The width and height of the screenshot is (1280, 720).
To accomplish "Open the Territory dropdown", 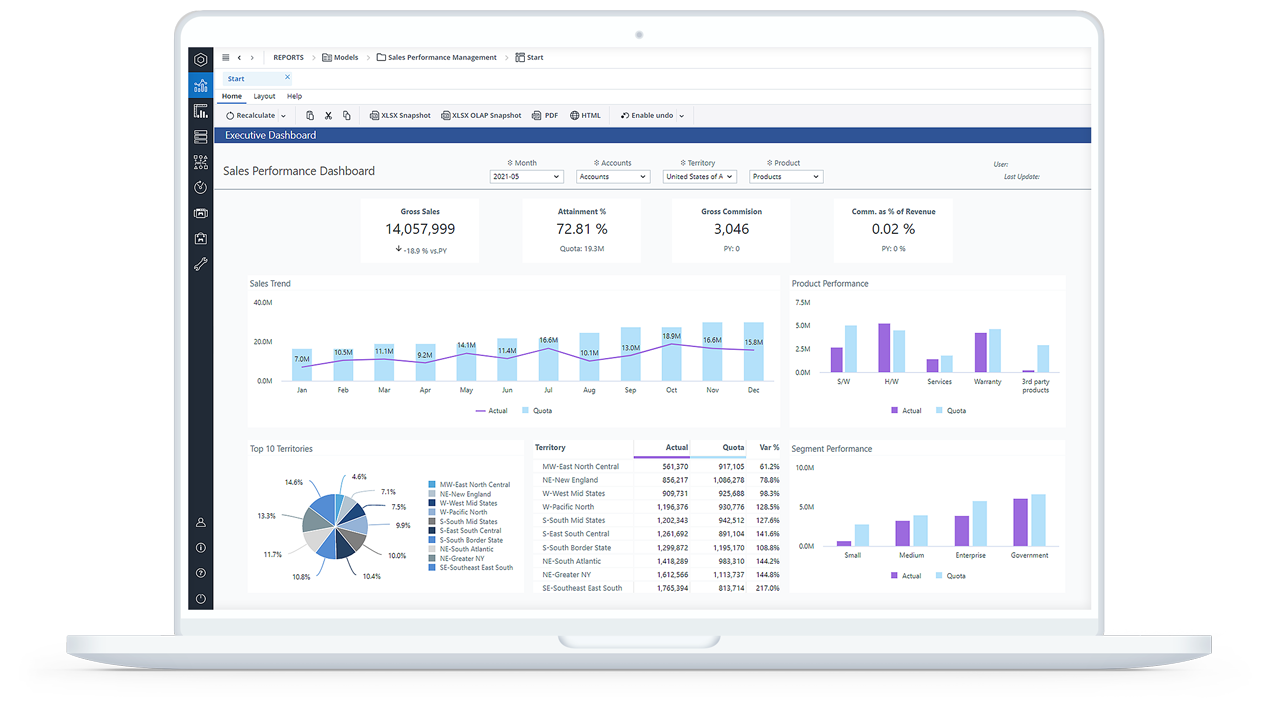I will [x=700, y=176].
